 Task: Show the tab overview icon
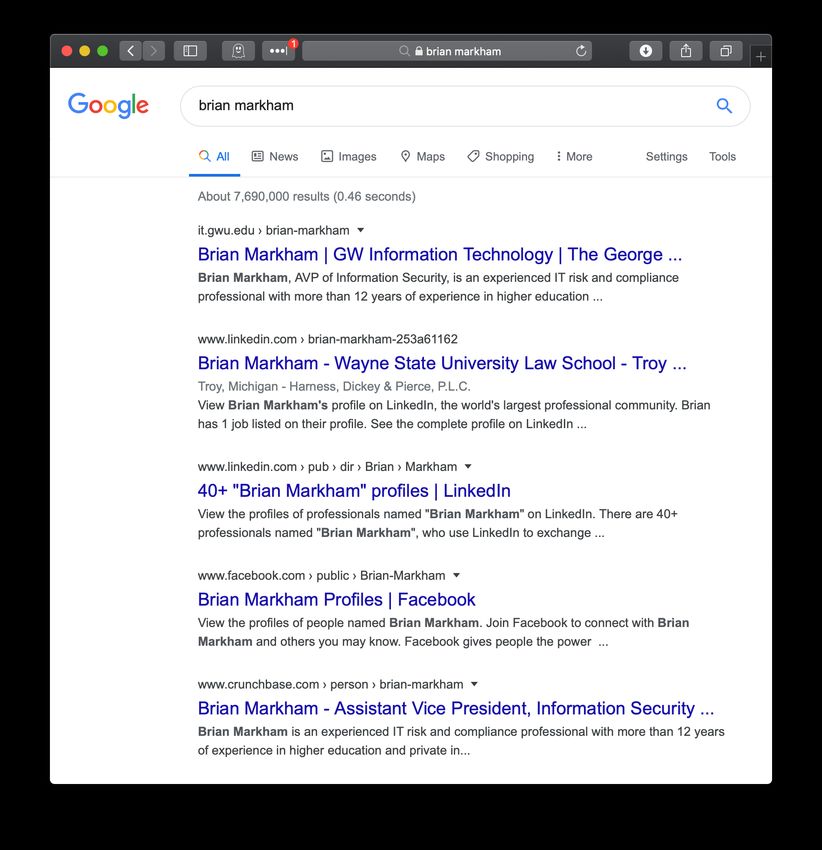(726, 51)
